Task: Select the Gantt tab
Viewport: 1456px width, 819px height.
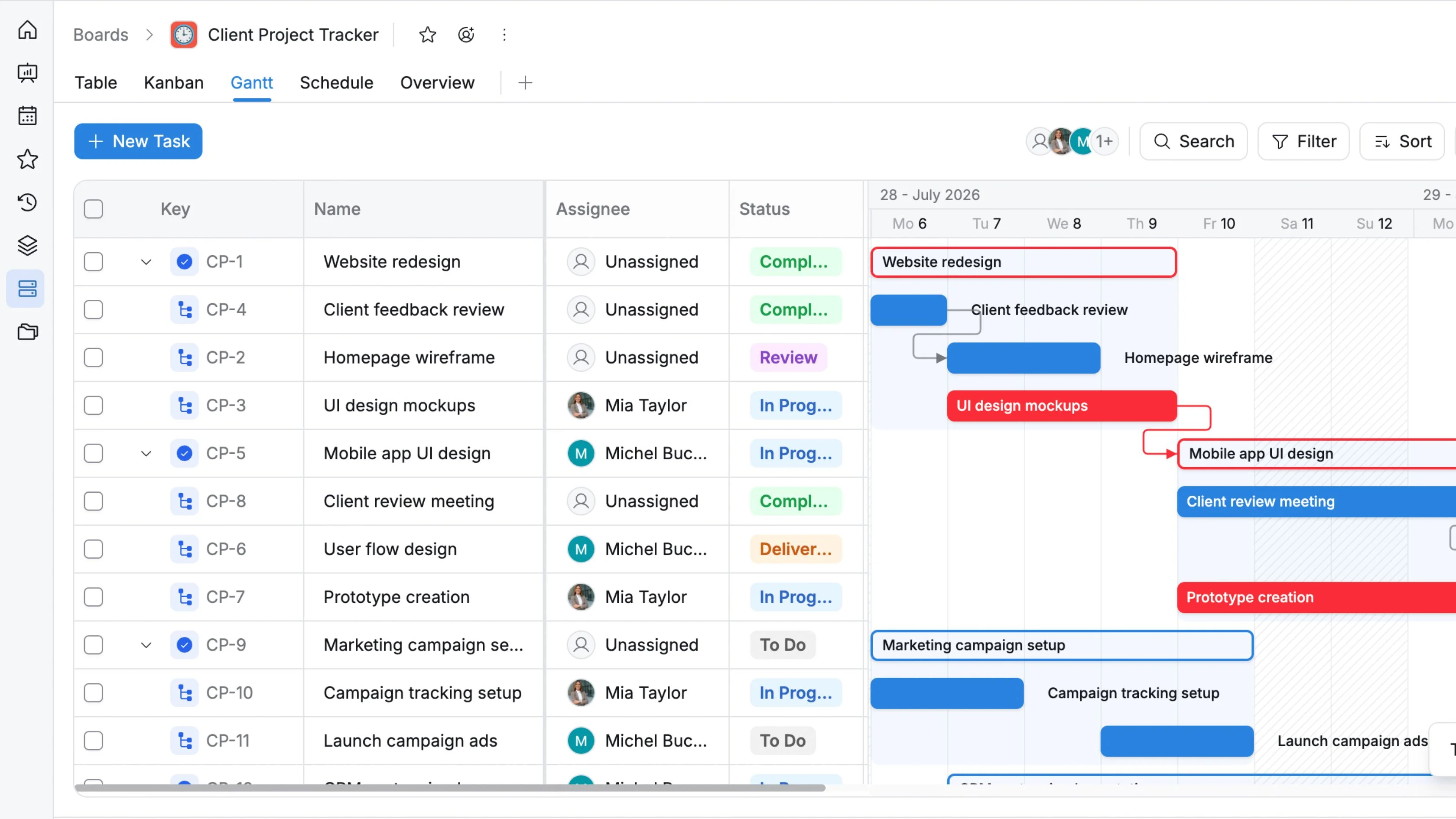Action: click(251, 83)
